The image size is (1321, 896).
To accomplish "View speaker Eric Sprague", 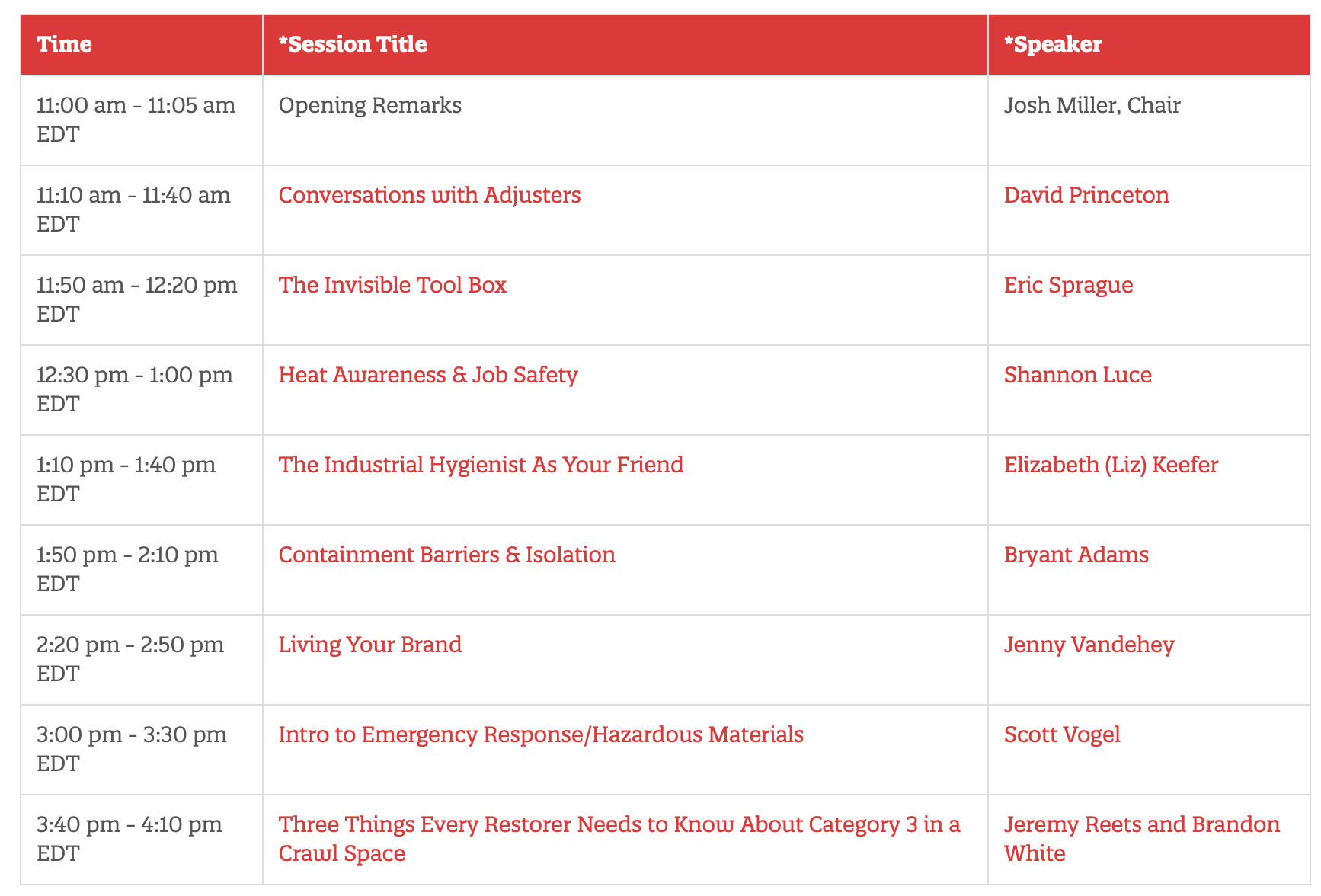I will (x=1068, y=285).
